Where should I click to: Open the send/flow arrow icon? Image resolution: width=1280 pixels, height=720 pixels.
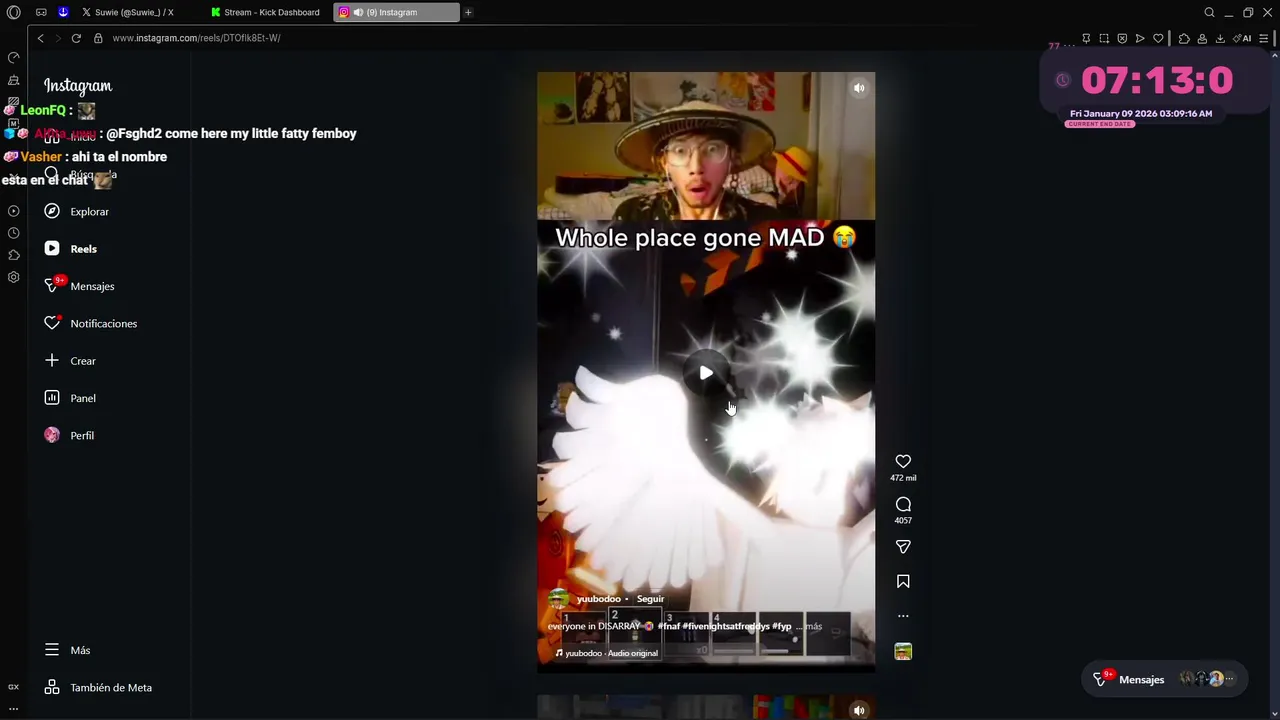click(x=1140, y=38)
